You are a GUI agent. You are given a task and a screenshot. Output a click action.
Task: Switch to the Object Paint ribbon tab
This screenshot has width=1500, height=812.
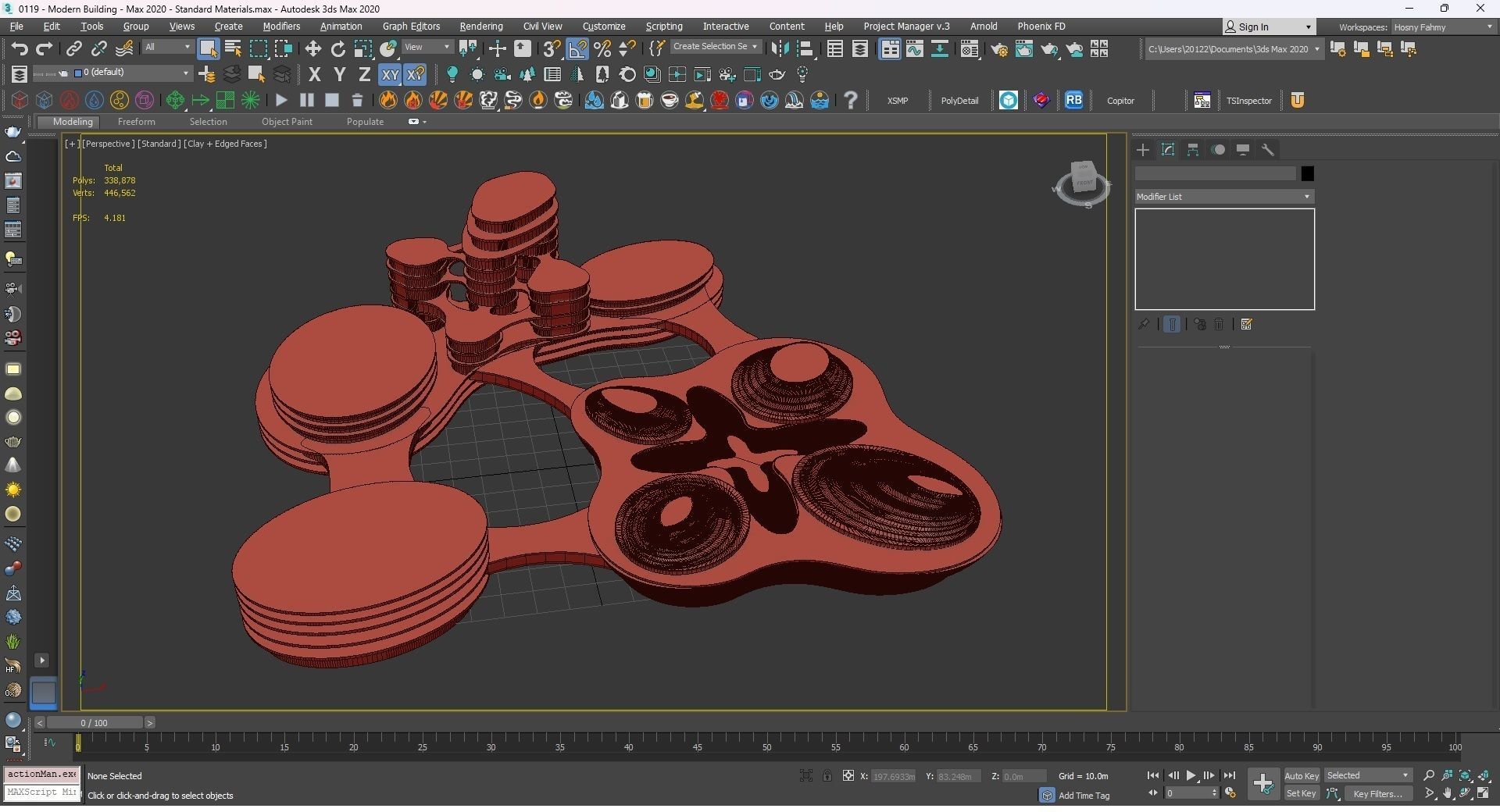287,122
